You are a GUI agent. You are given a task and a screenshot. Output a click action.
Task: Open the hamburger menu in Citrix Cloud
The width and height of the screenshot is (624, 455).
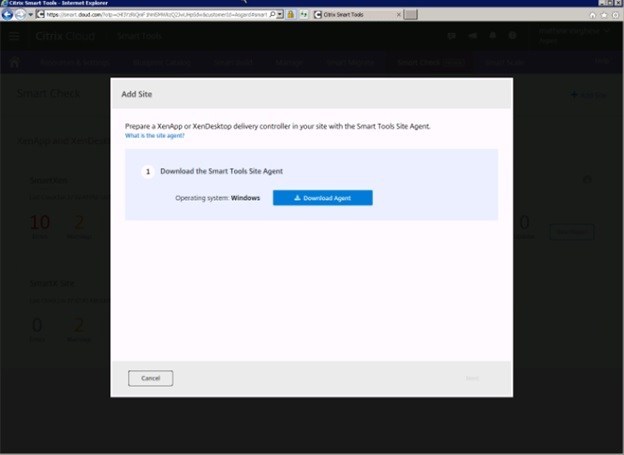tap(14, 36)
